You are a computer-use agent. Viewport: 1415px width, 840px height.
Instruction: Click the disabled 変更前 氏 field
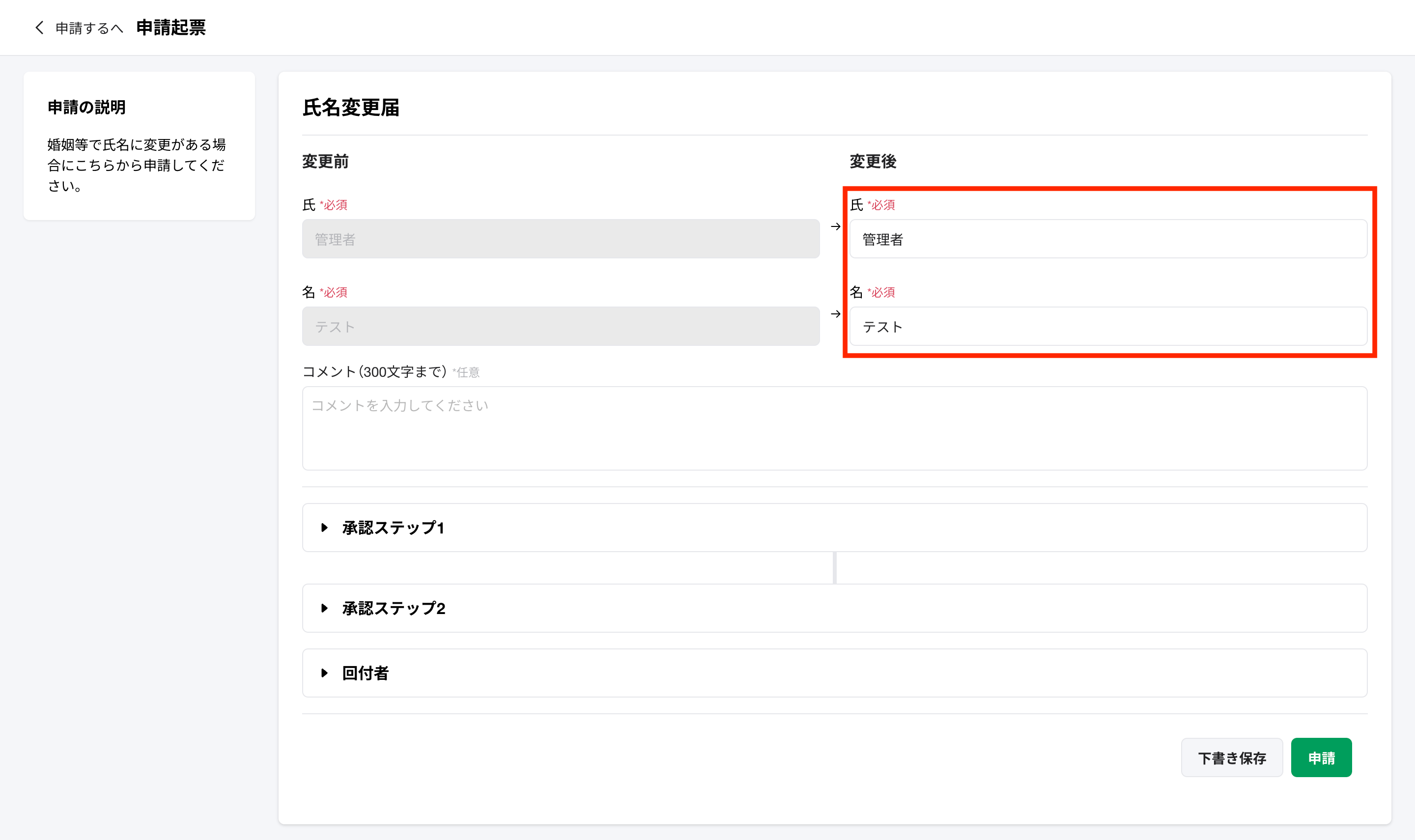pos(560,238)
